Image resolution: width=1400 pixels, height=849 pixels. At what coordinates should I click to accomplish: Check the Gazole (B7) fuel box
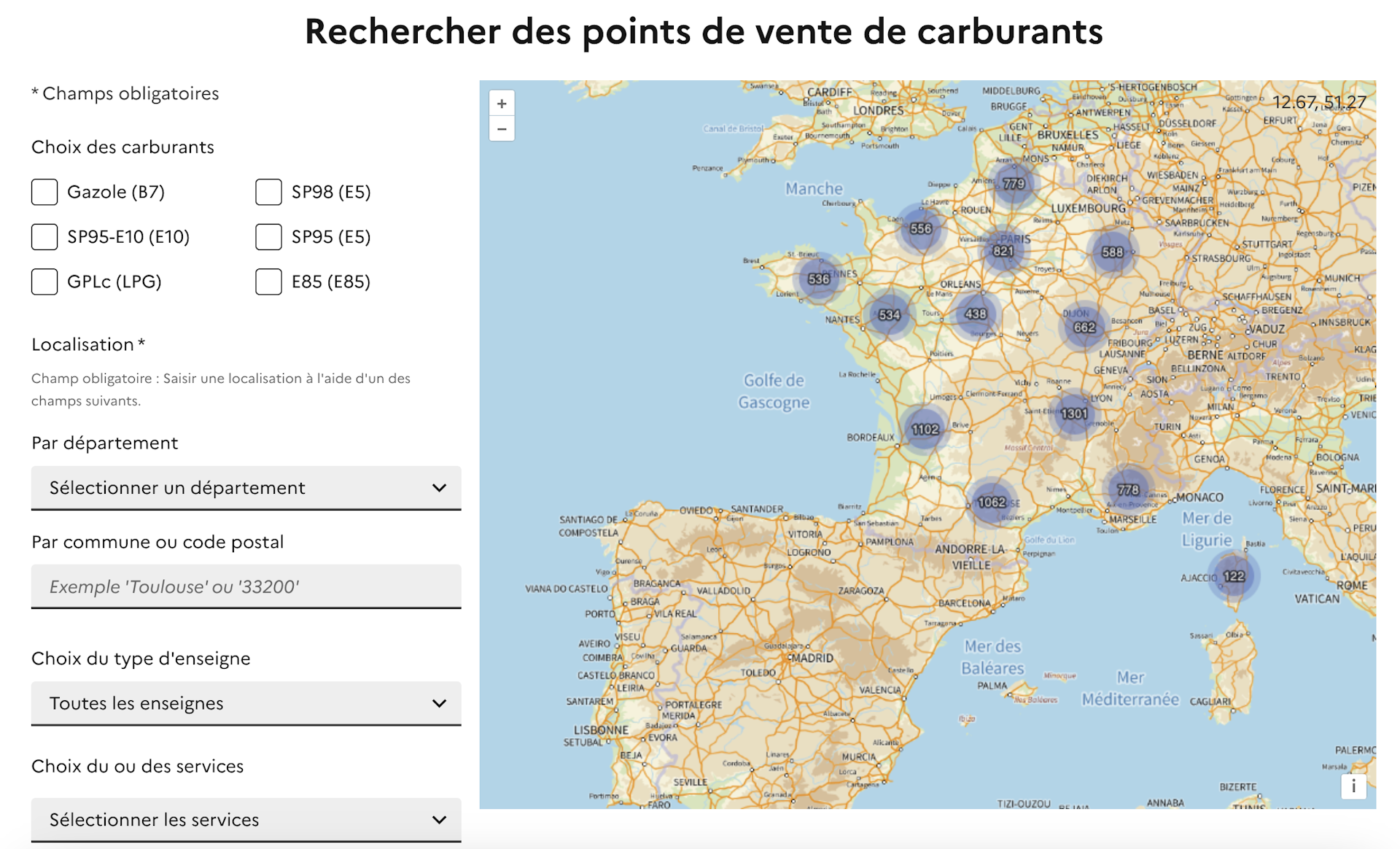click(44, 192)
